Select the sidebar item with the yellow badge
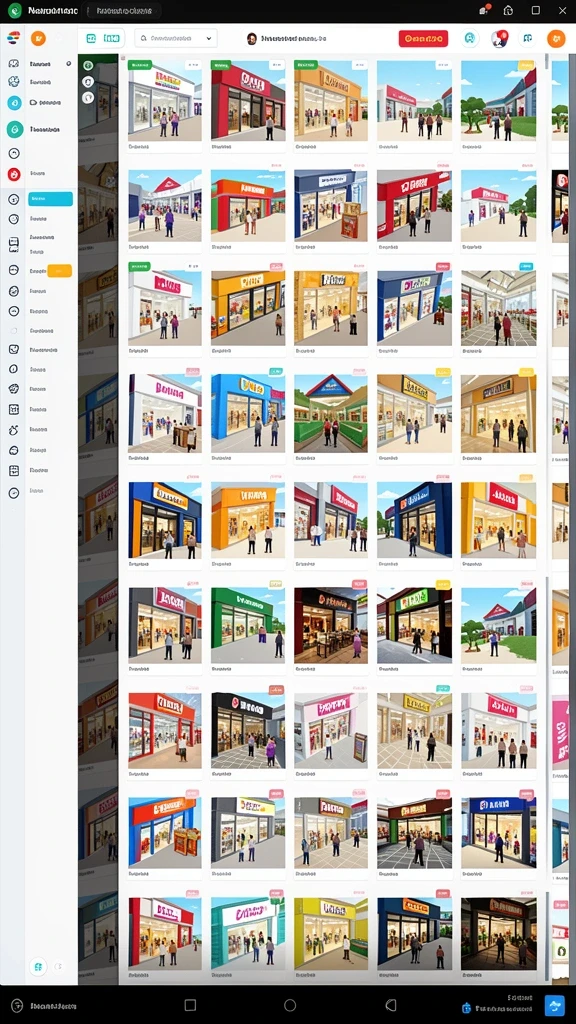Image resolution: width=576 pixels, height=1024 pixels. 50,271
